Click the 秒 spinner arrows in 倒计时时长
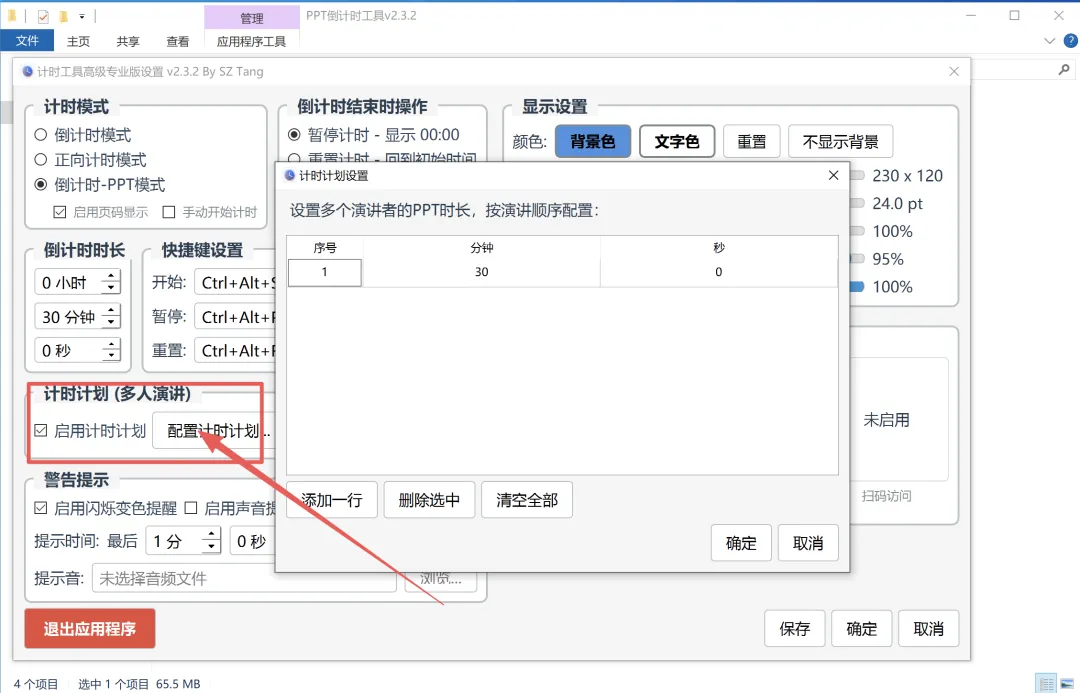The image size is (1080, 693). point(111,350)
